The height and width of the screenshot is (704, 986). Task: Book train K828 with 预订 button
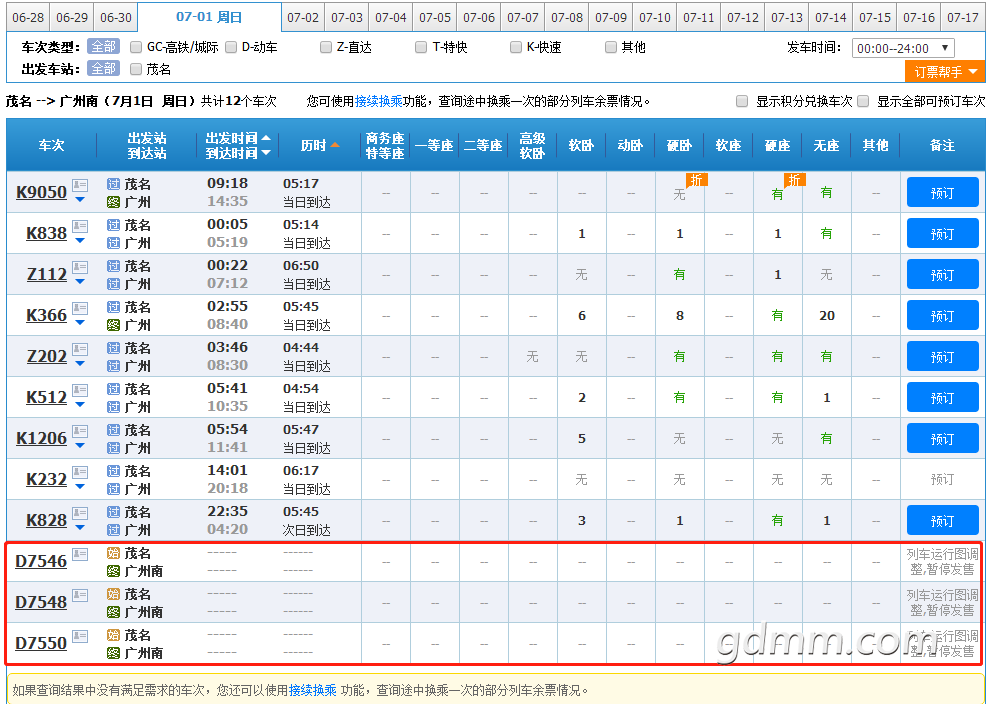[943, 520]
